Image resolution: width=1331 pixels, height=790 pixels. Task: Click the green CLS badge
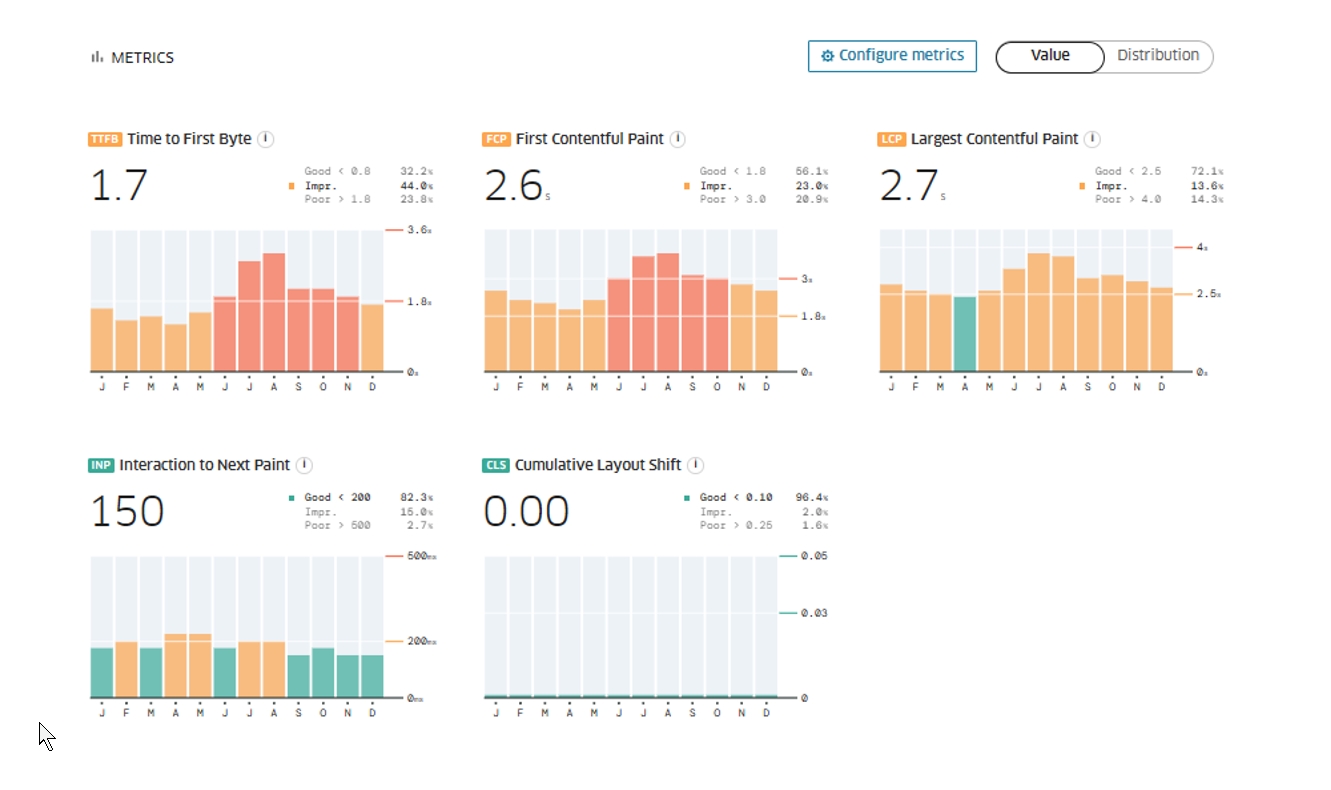pyautogui.click(x=496, y=466)
